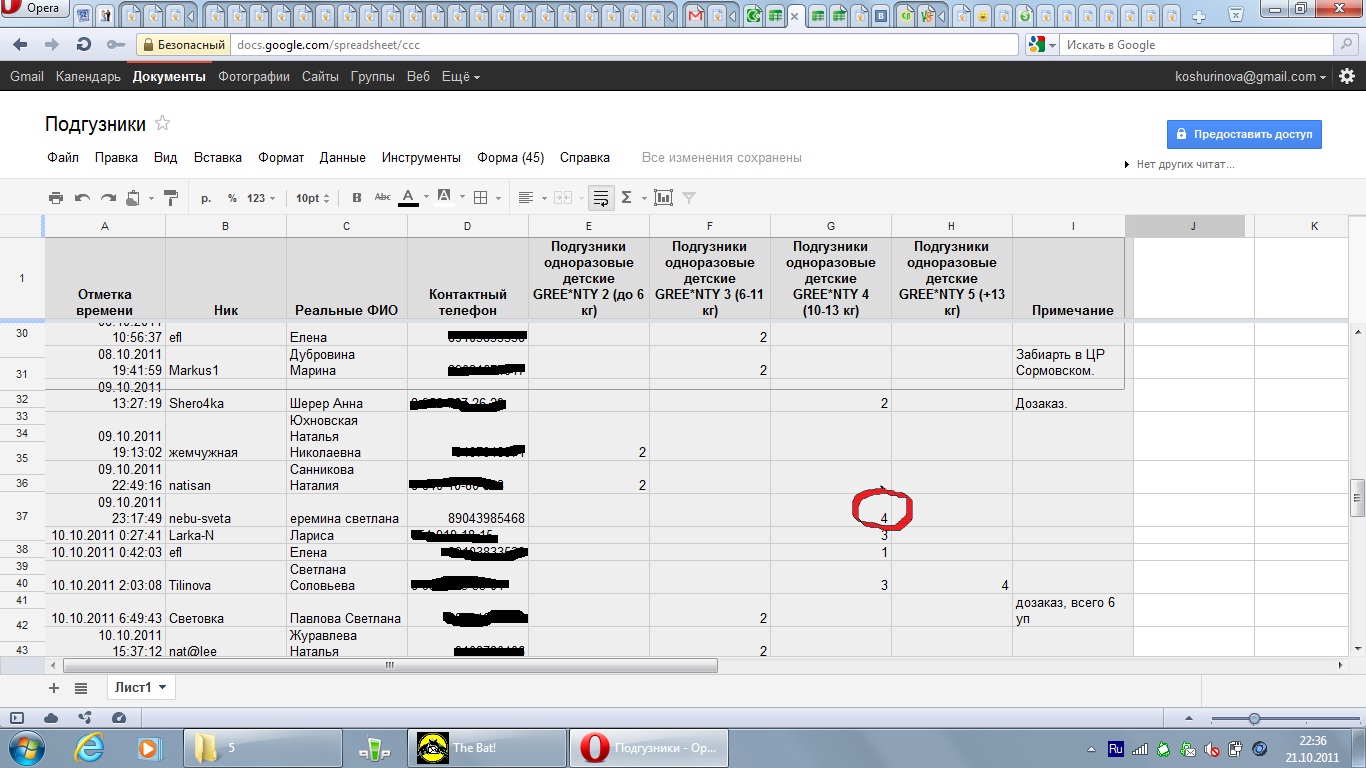Toggle wrap text button

[600, 198]
